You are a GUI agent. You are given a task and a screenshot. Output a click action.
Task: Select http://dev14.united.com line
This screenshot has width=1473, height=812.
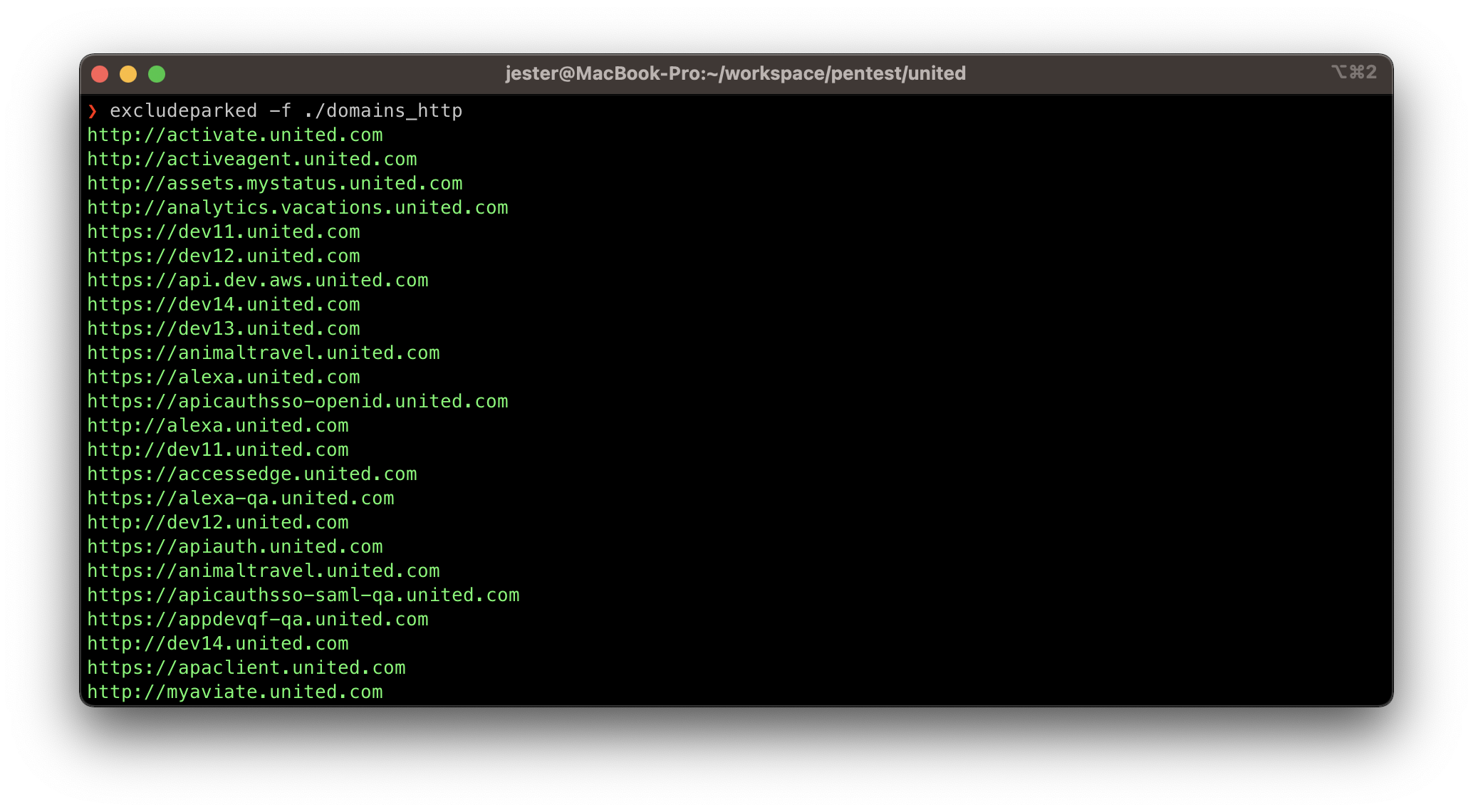218,644
